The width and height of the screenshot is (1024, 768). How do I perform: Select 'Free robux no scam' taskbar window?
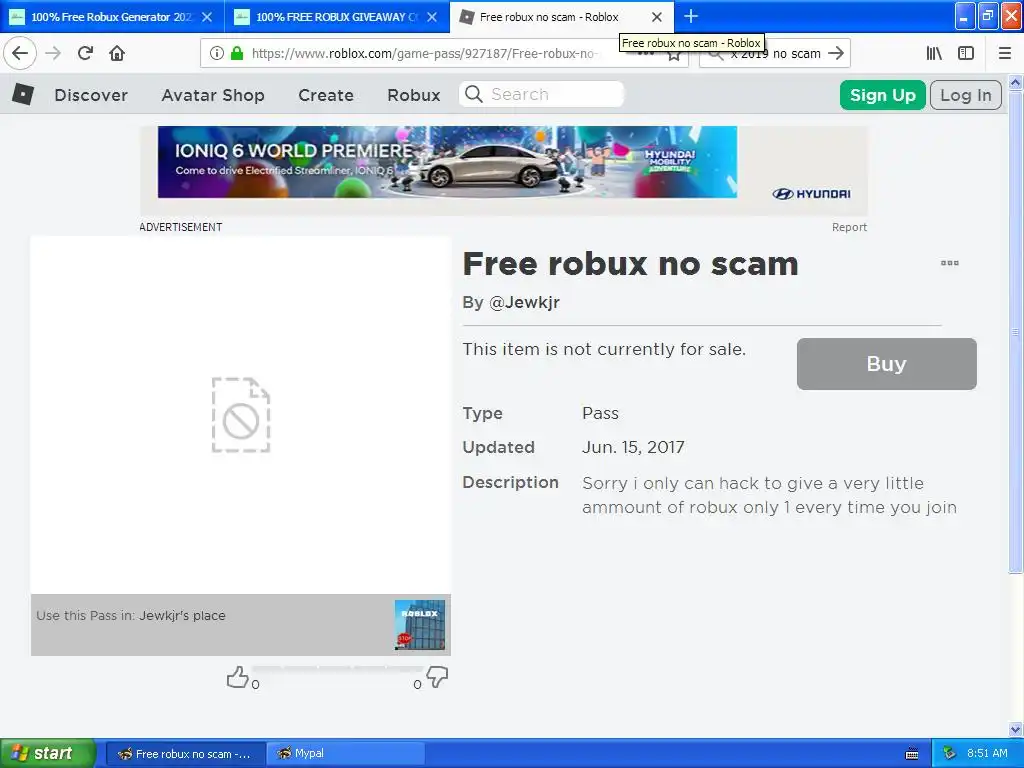[185, 754]
